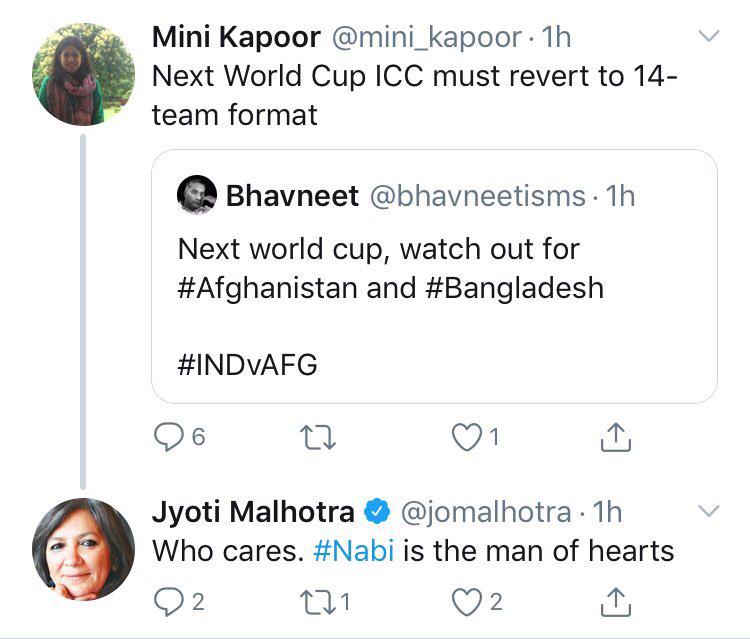The width and height of the screenshot is (750, 639).
Task: Open Bhavneet's quoted tweet card
Action: click(434, 300)
